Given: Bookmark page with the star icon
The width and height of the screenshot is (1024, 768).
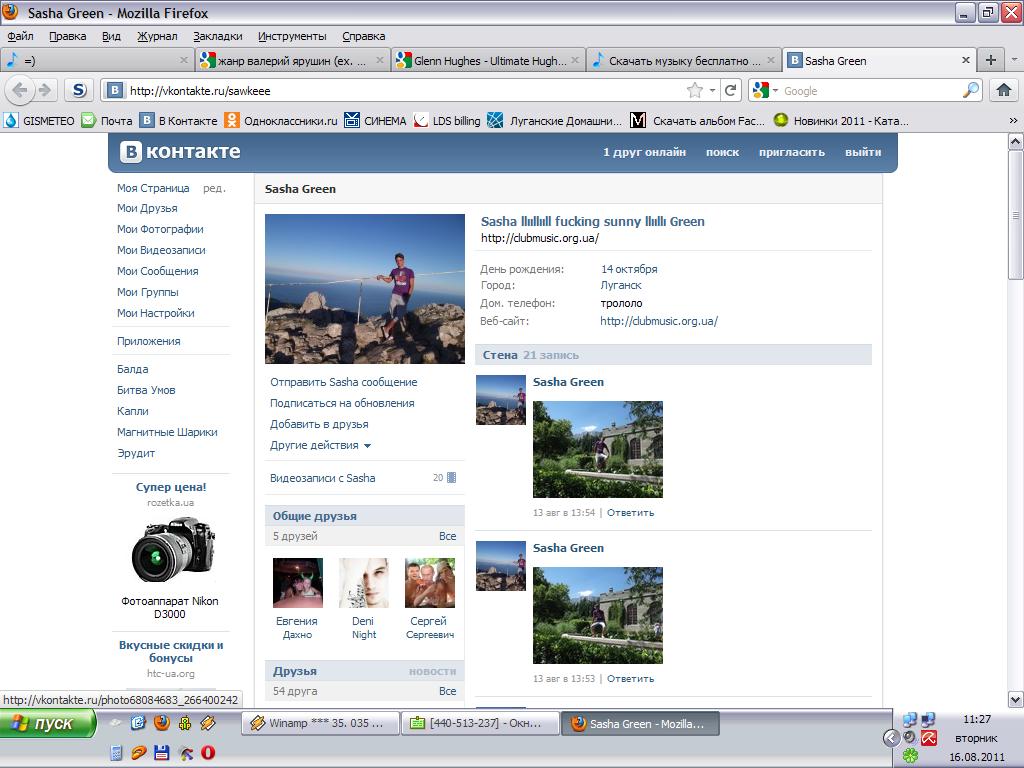Looking at the screenshot, I should pyautogui.click(x=695, y=90).
